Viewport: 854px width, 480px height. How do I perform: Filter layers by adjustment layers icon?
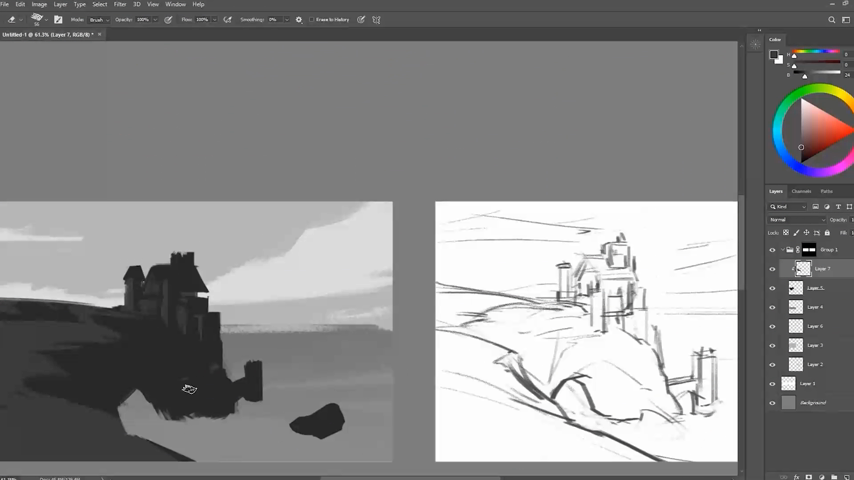coord(827,206)
